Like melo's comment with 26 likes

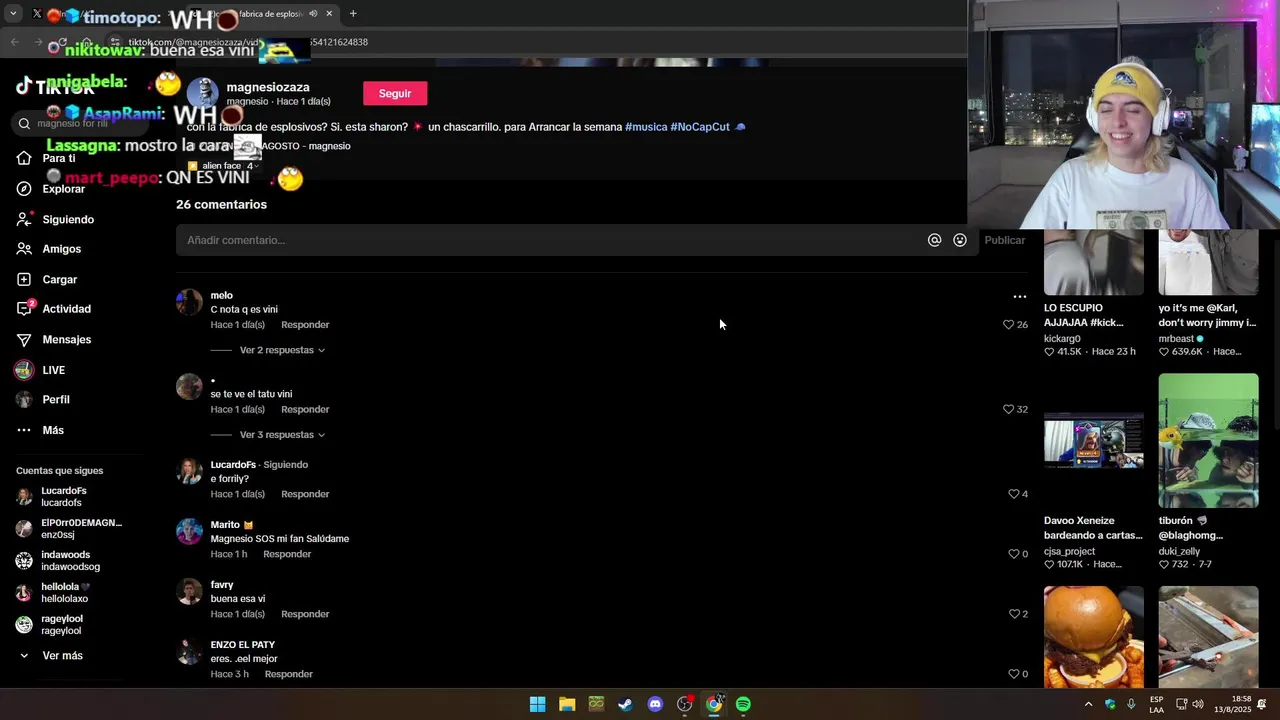tap(1008, 325)
